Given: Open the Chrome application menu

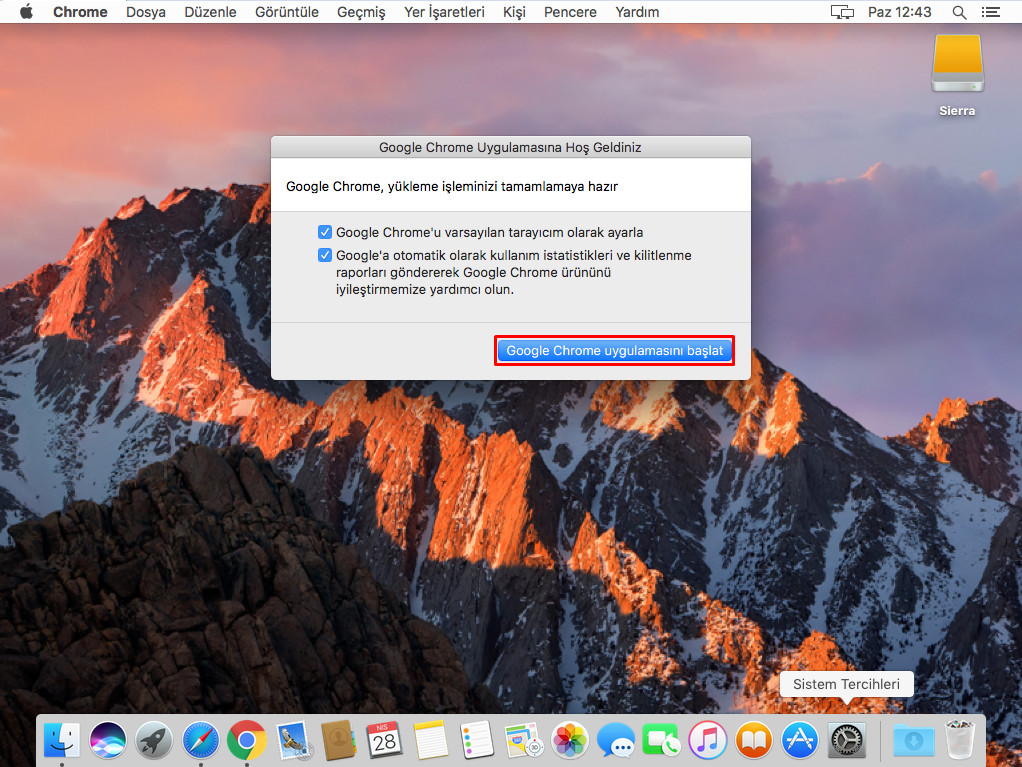Looking at the screenshot, I should tap(80, 12).
